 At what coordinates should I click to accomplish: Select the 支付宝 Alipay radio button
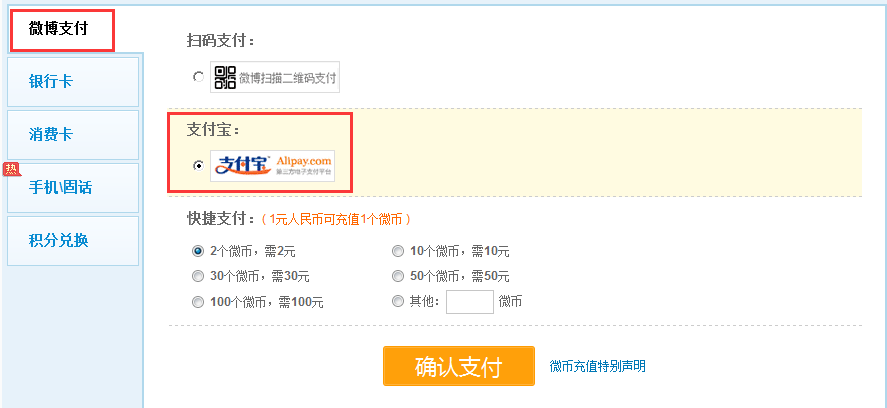(x=198, y=166)
